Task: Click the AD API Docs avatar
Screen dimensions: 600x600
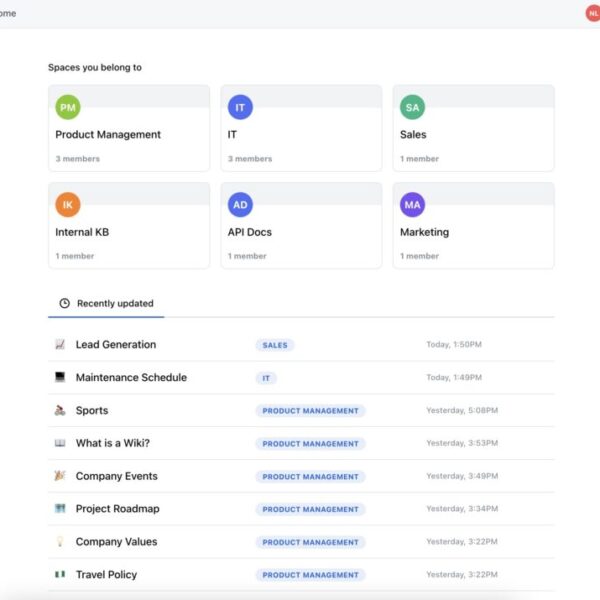Action: click(240, 205)
